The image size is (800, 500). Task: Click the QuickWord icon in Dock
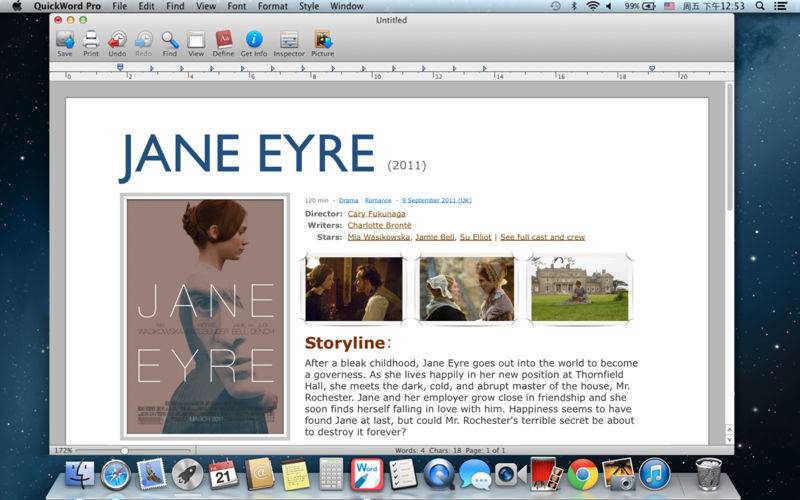pyautogui.click(x=367, y=474)
